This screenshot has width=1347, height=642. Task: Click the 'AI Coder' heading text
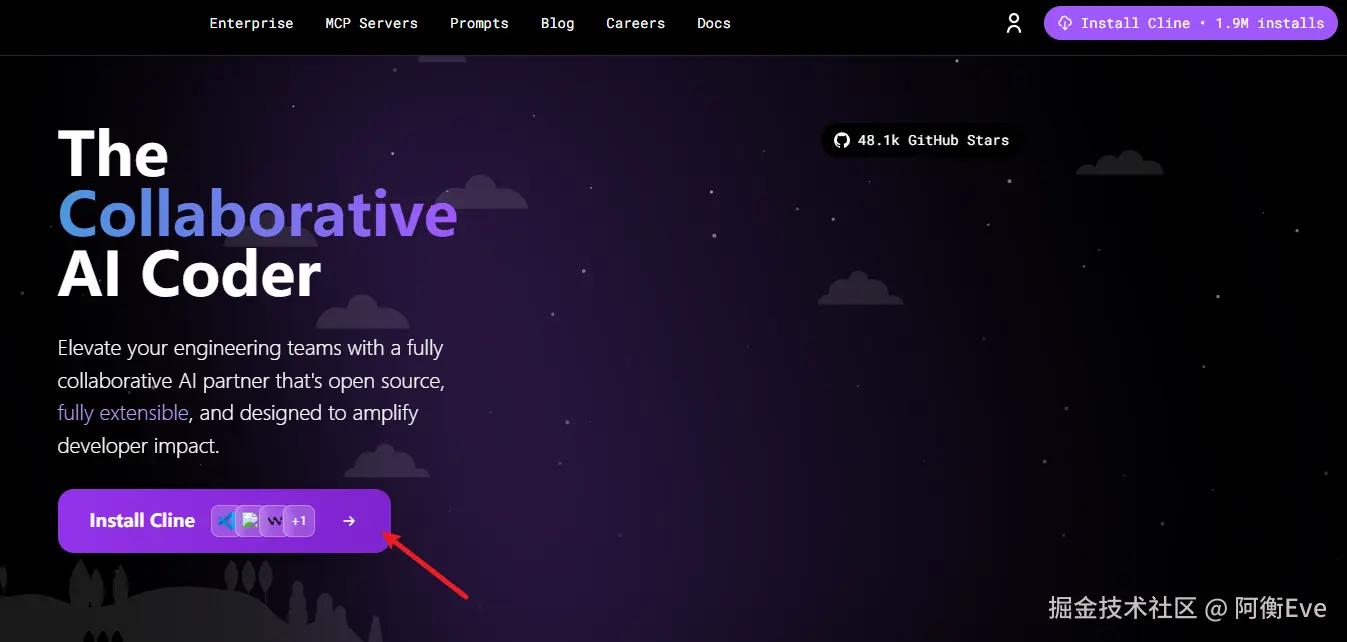pyautogui.click(x=190, y=274)
